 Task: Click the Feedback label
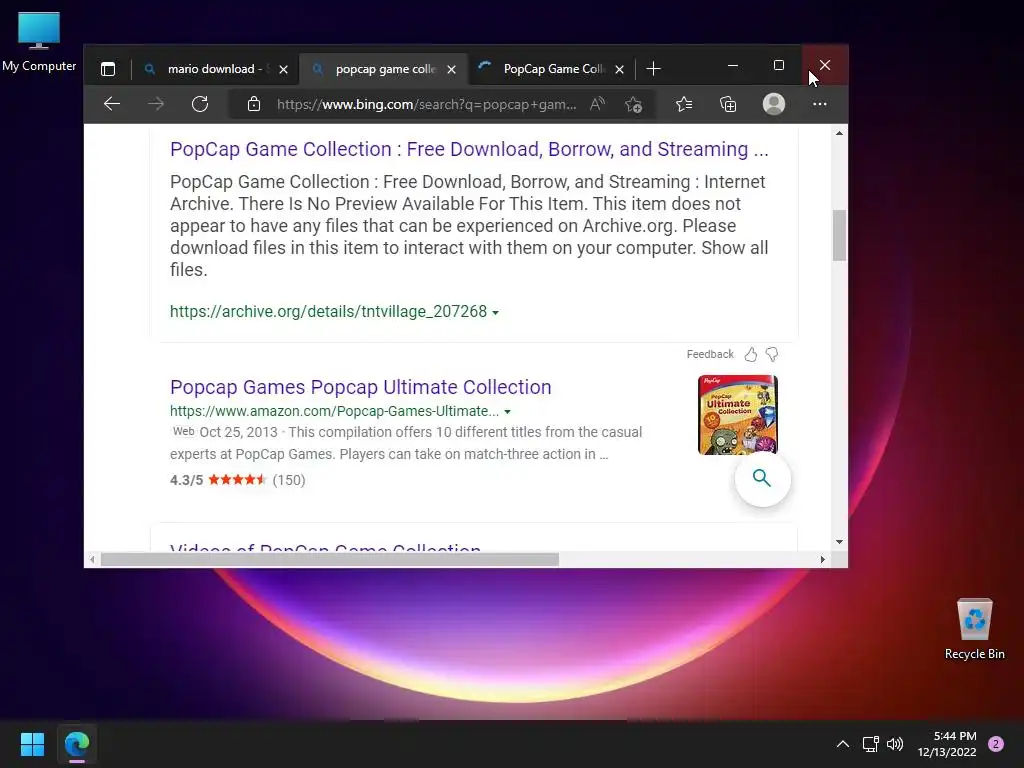(x=710, y=354)
